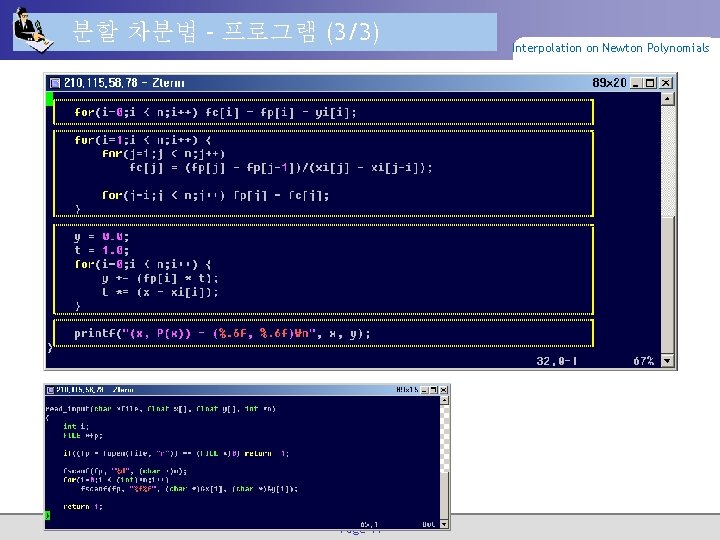Image resolution: width=720 pixels, height=540 pixels.
Task: Click the green cursor block in top Zterm window
Action: click(x=50, y=99)
